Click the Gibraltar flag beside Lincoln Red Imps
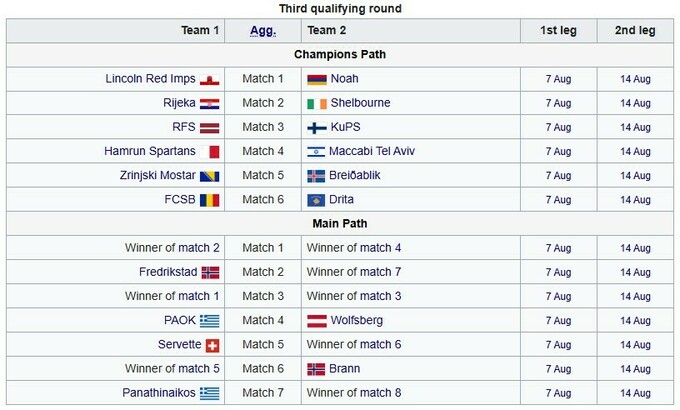The height and width of the screenshot is (410, 680). (210, 79)
